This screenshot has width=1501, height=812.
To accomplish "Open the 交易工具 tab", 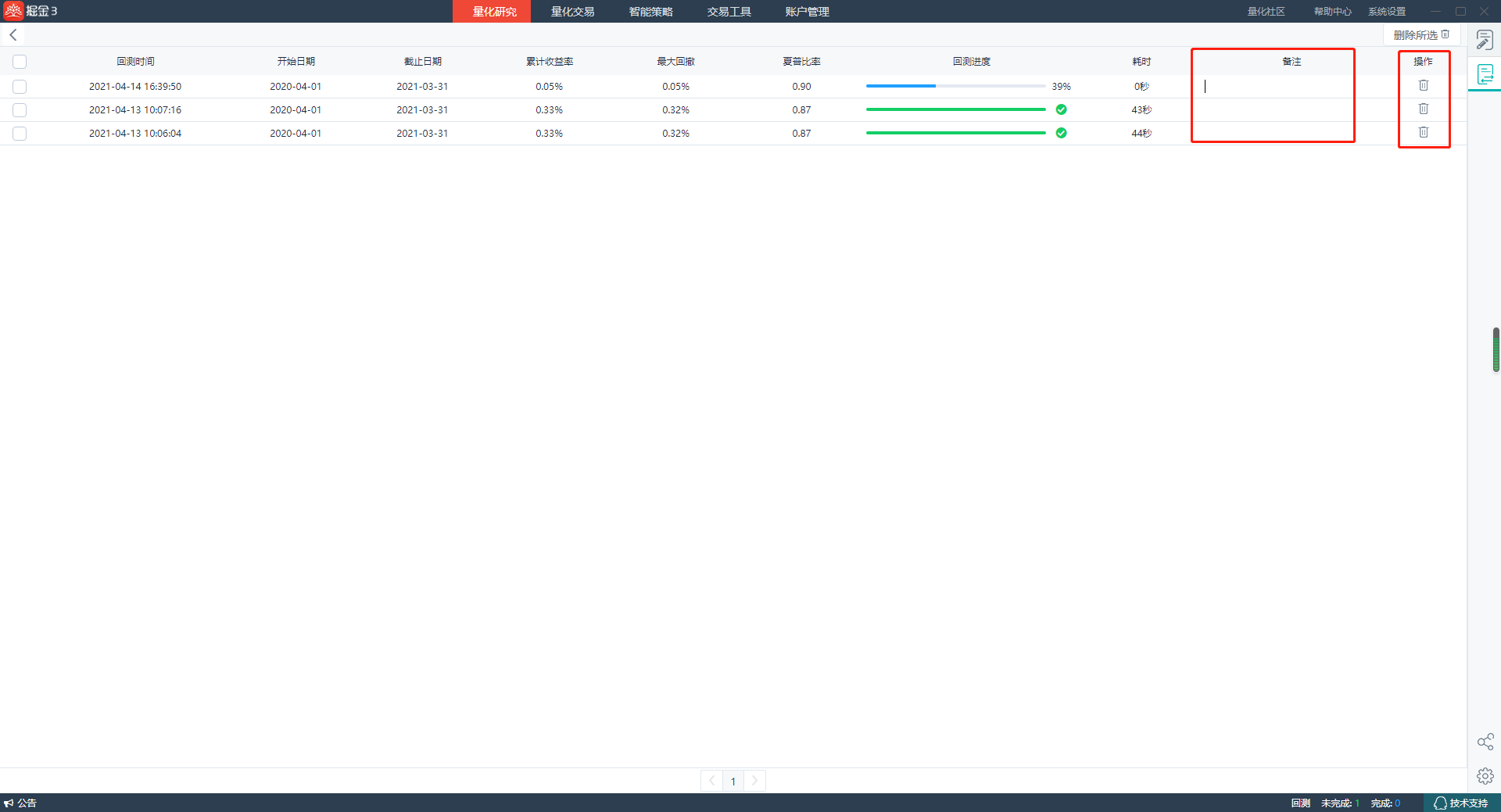I will coord(729,12).
